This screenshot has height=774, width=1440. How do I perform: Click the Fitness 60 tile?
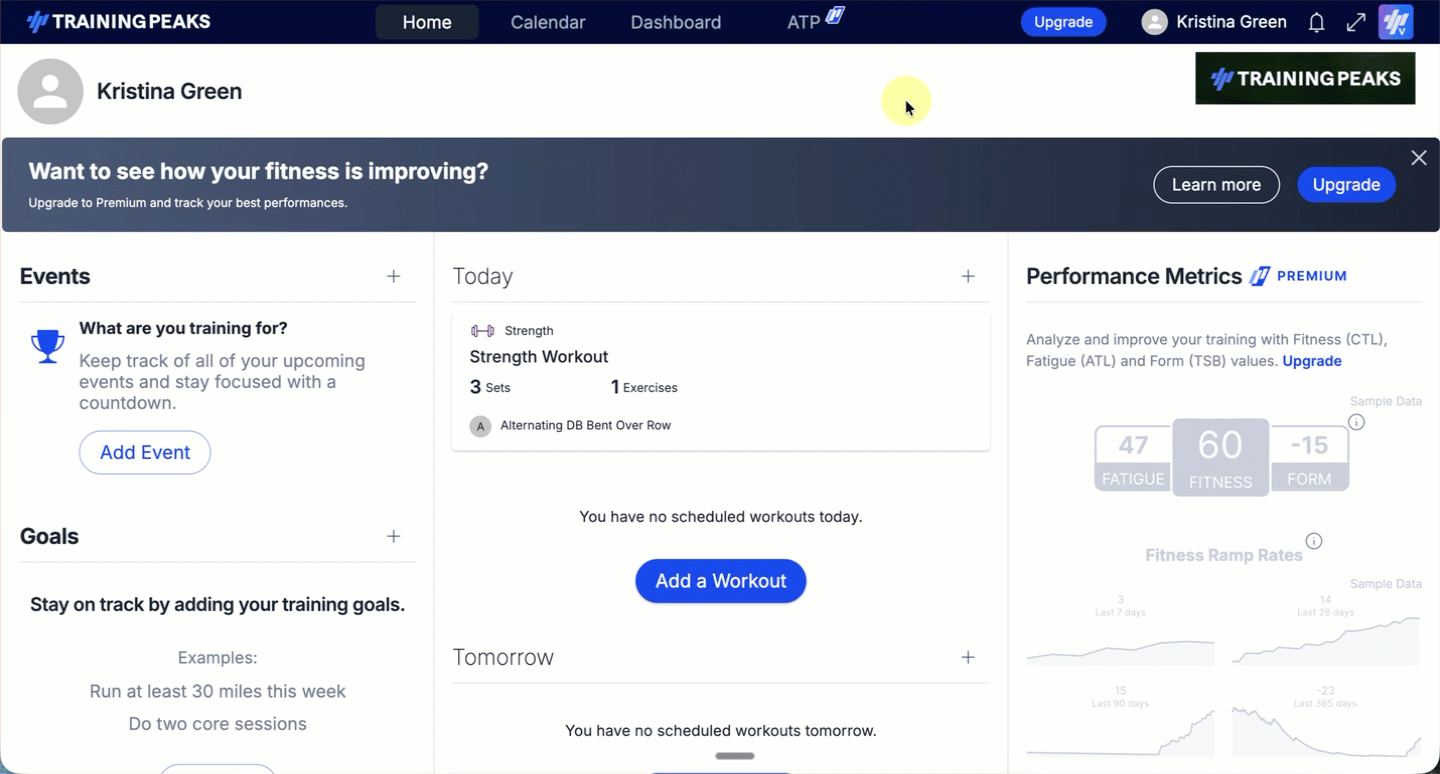tap(1220, 457)
